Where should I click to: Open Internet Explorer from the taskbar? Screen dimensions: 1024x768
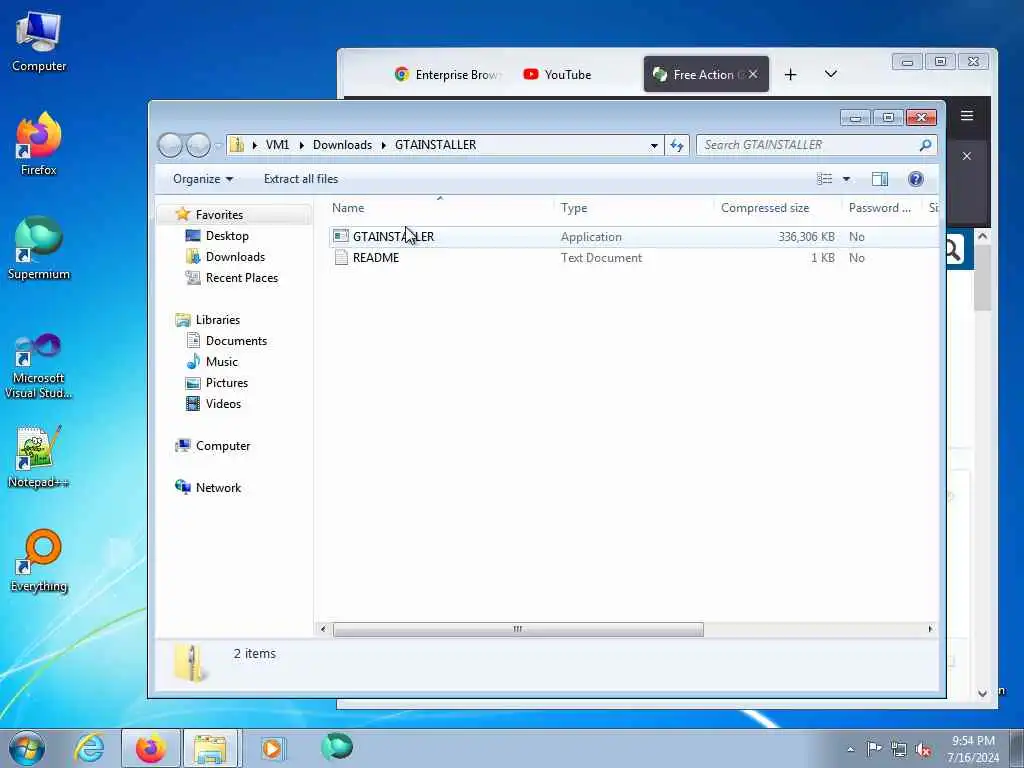(89, 748)
